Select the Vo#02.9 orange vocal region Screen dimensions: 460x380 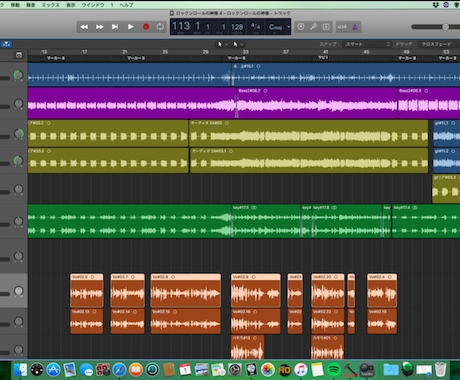[256, 291]
